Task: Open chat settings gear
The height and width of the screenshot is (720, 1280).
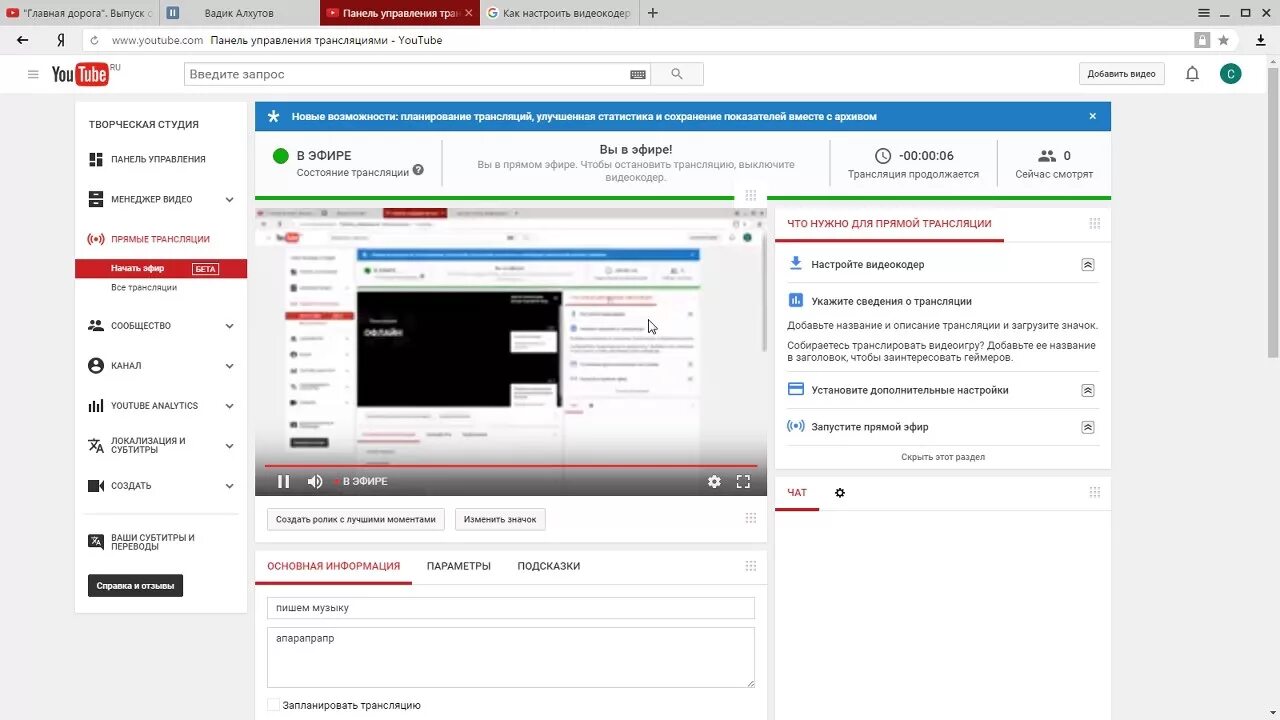Action: (x=840, y=493)
